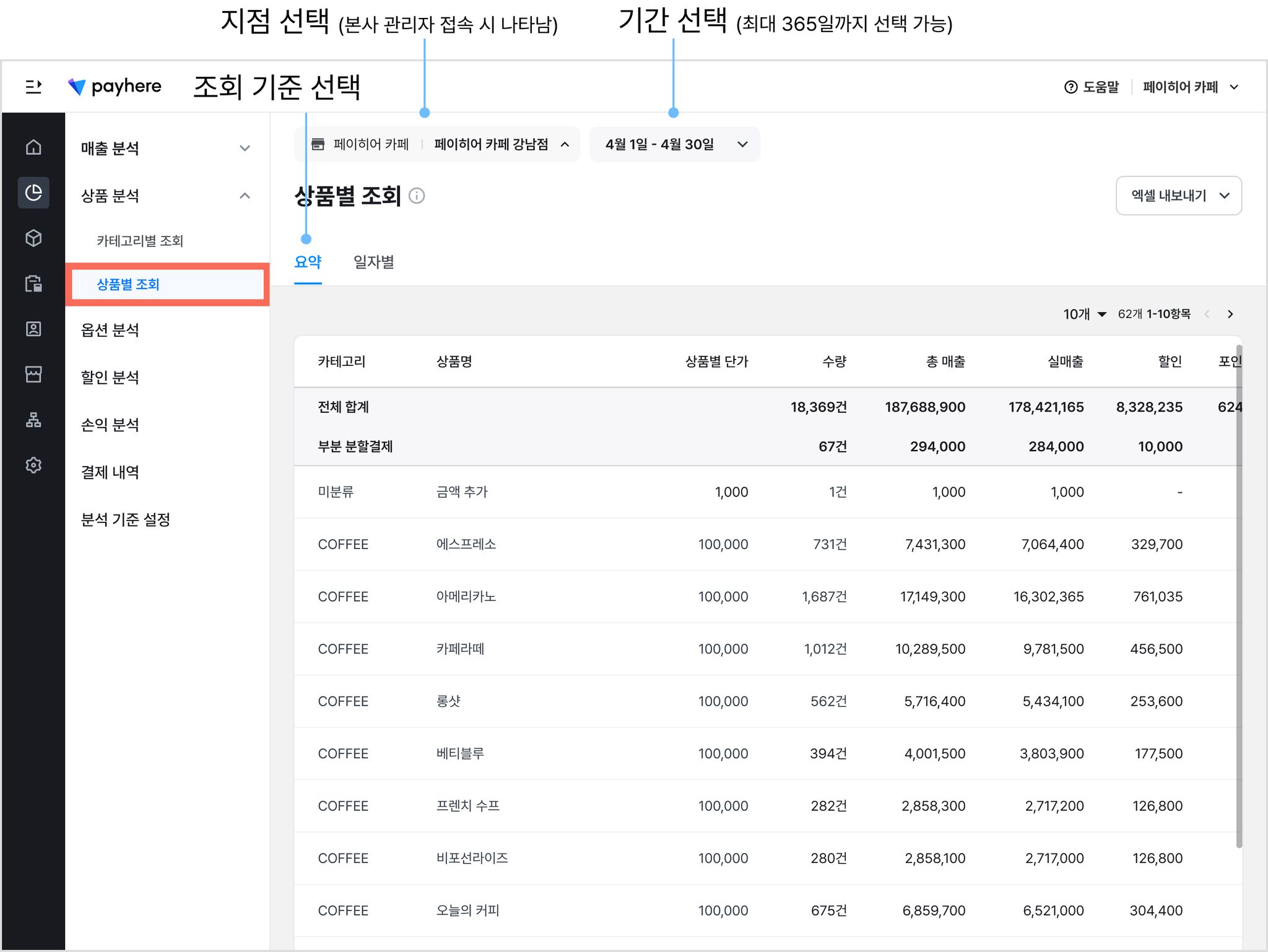
Task: Click the 실매출 column header
Action: coord(1066,361)
